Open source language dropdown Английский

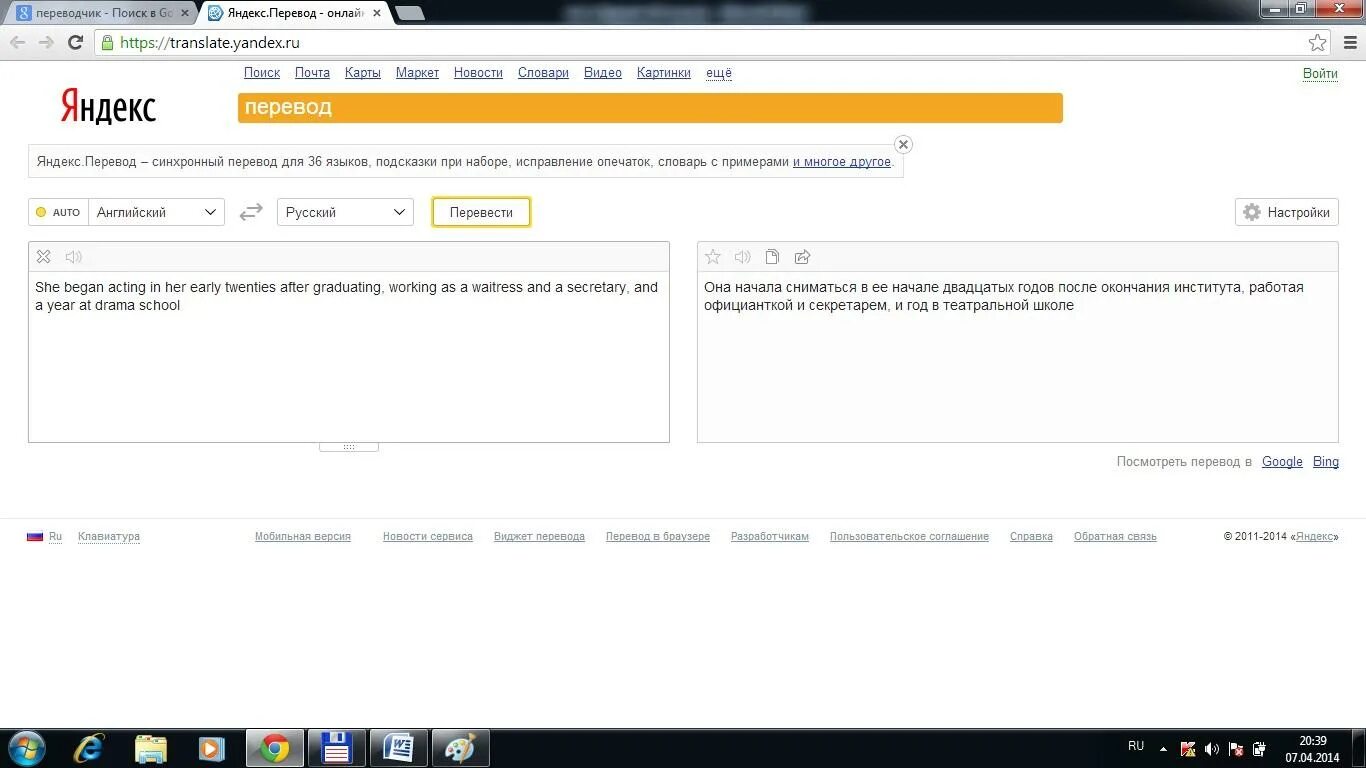click(157, 212)
